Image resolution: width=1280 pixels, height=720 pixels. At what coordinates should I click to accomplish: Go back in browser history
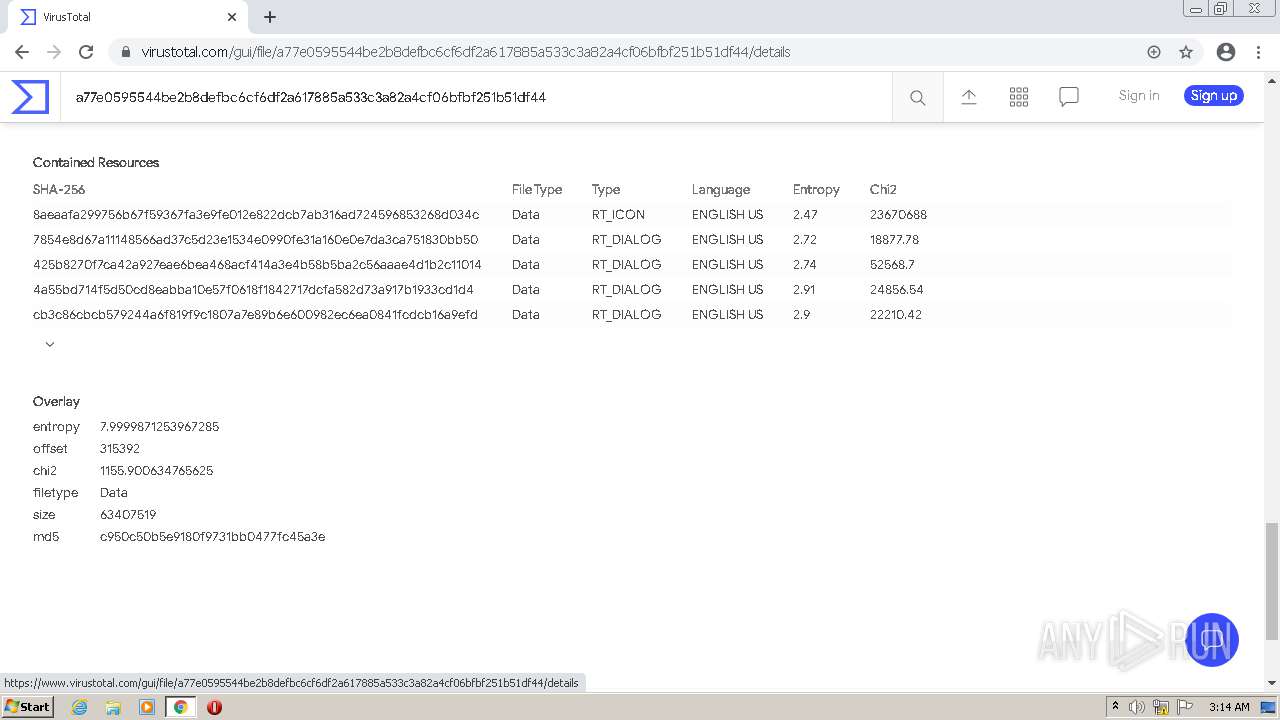click(x=22, y=52)
